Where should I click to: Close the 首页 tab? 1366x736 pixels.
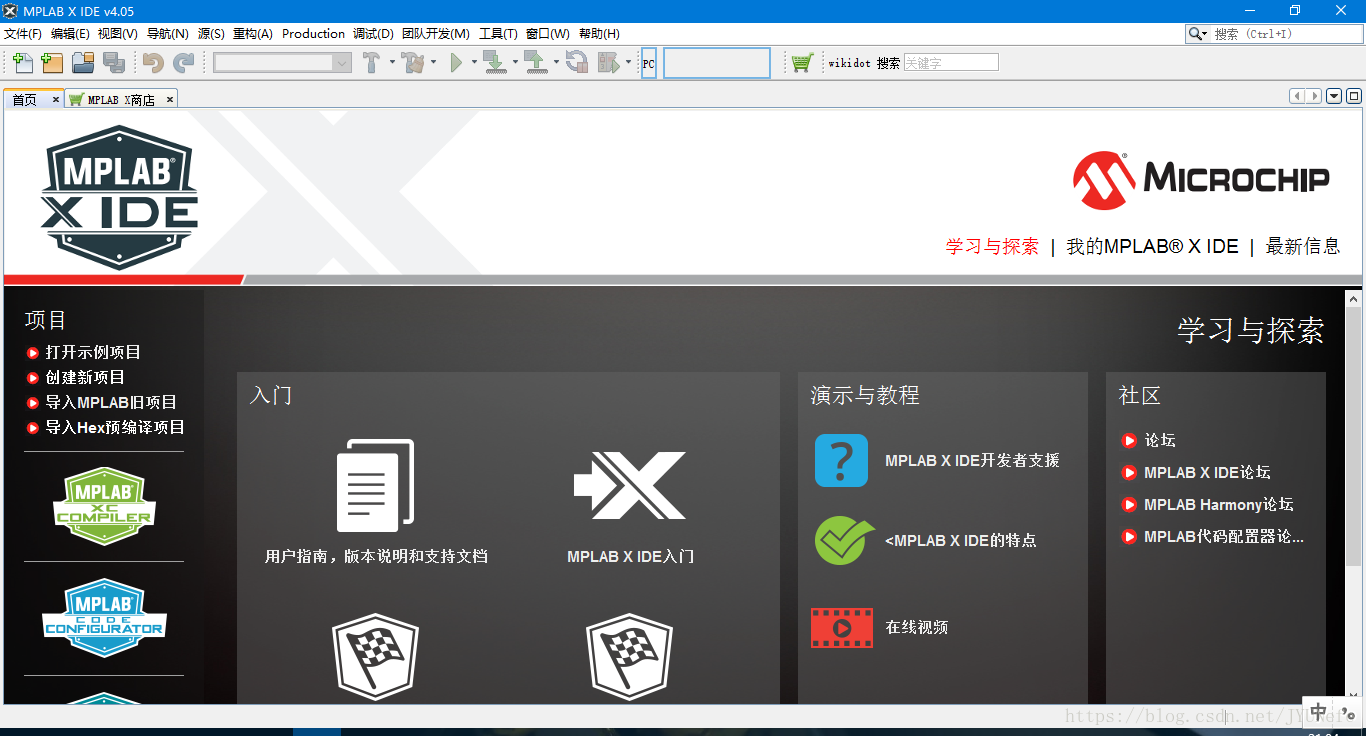click(56, 99)
